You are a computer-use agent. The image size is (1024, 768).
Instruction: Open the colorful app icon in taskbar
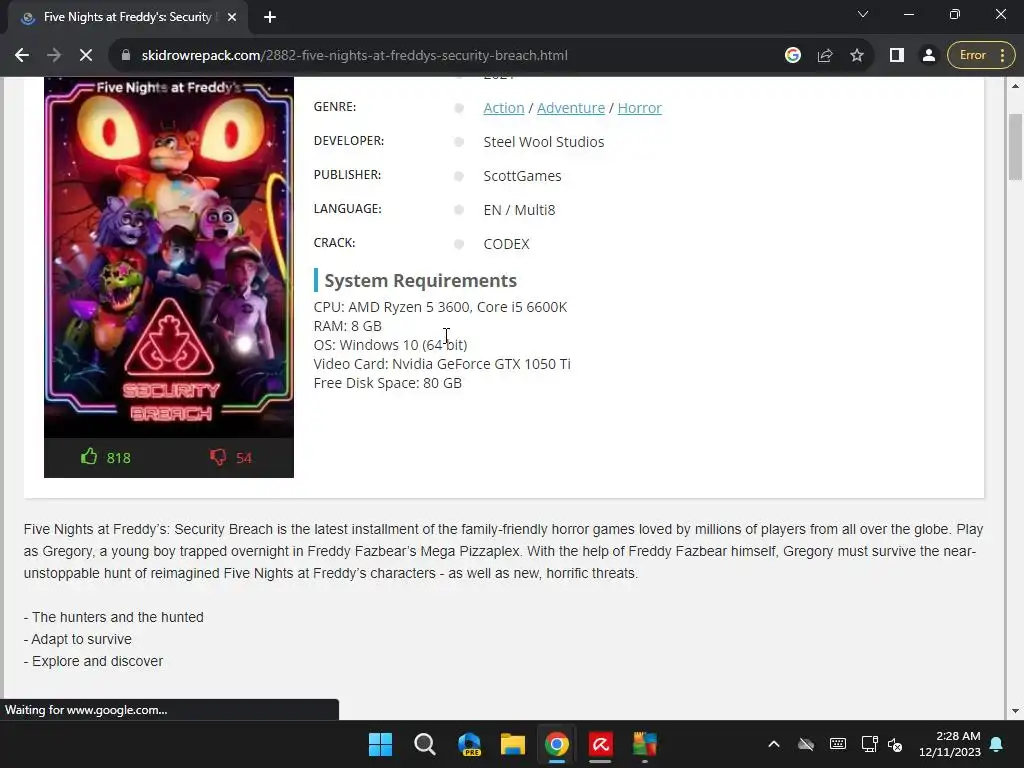[645, 744]
